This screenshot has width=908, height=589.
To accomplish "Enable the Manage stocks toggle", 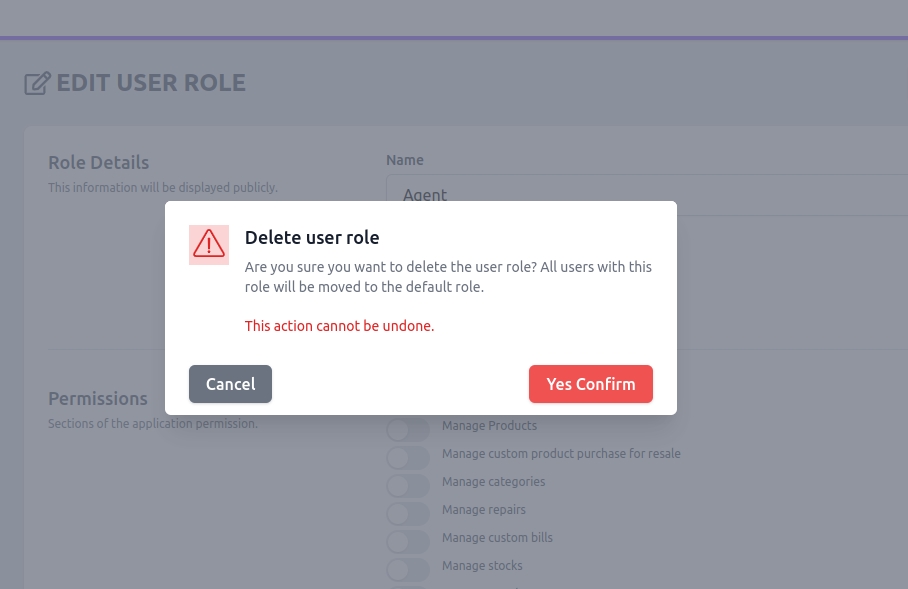I will [407, 570].
